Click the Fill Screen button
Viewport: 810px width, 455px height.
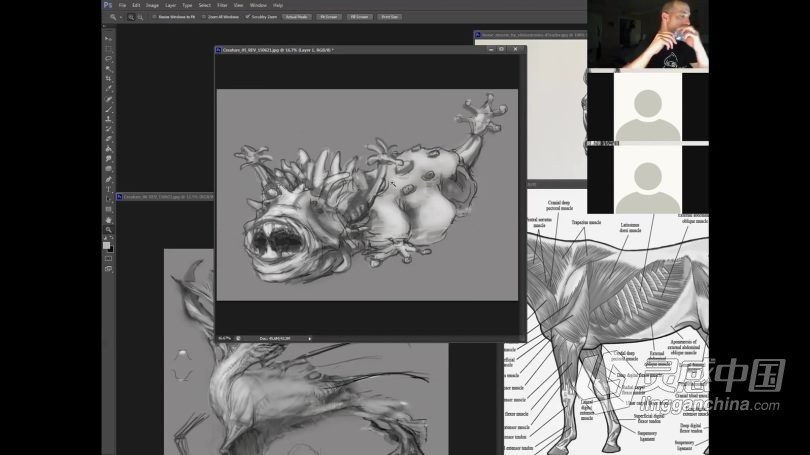[x=360, y=17]
